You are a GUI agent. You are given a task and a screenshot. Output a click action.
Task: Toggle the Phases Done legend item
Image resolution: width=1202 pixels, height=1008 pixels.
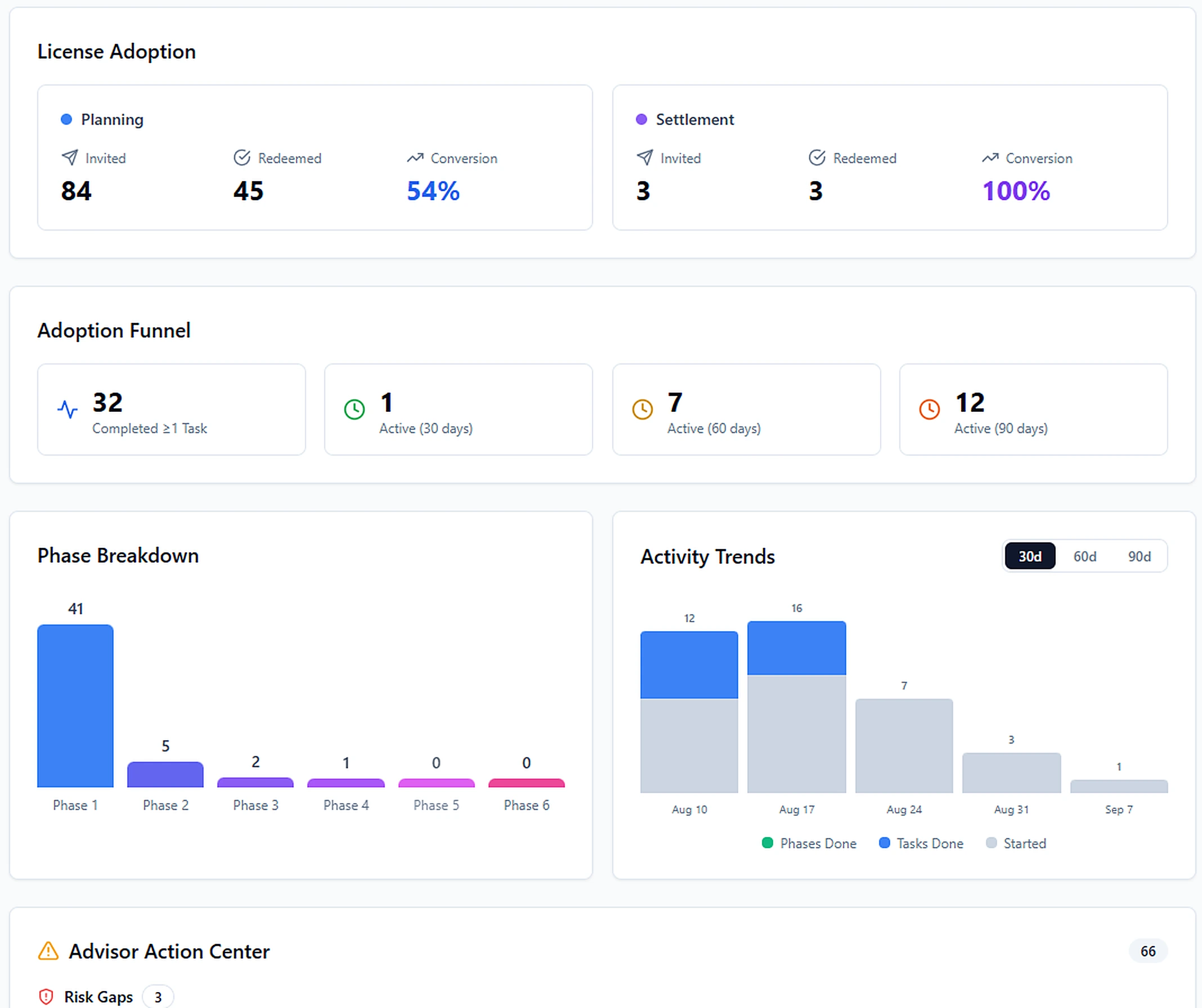pyautogui.click(x=809, y=843)
